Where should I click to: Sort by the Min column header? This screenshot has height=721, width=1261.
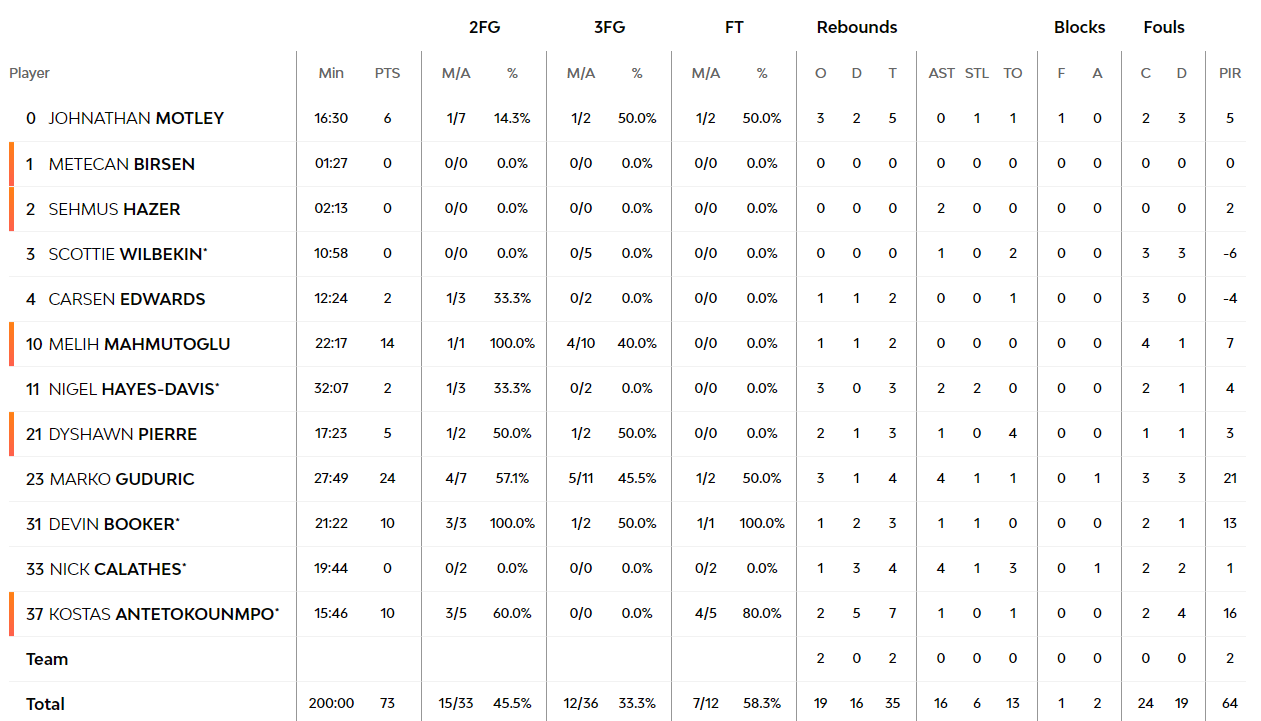click(331, 73)
